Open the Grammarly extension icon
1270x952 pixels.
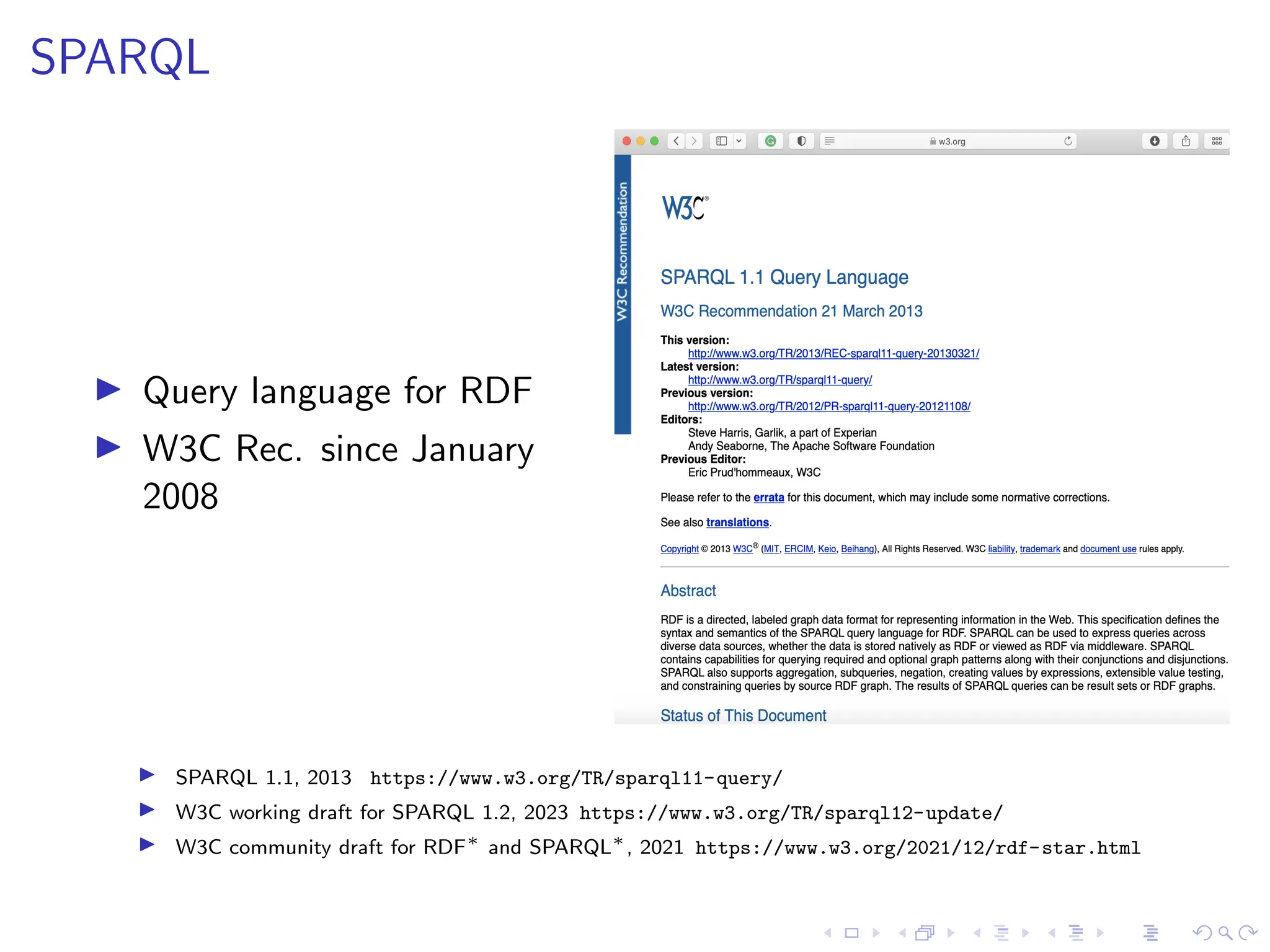point(771,141)
